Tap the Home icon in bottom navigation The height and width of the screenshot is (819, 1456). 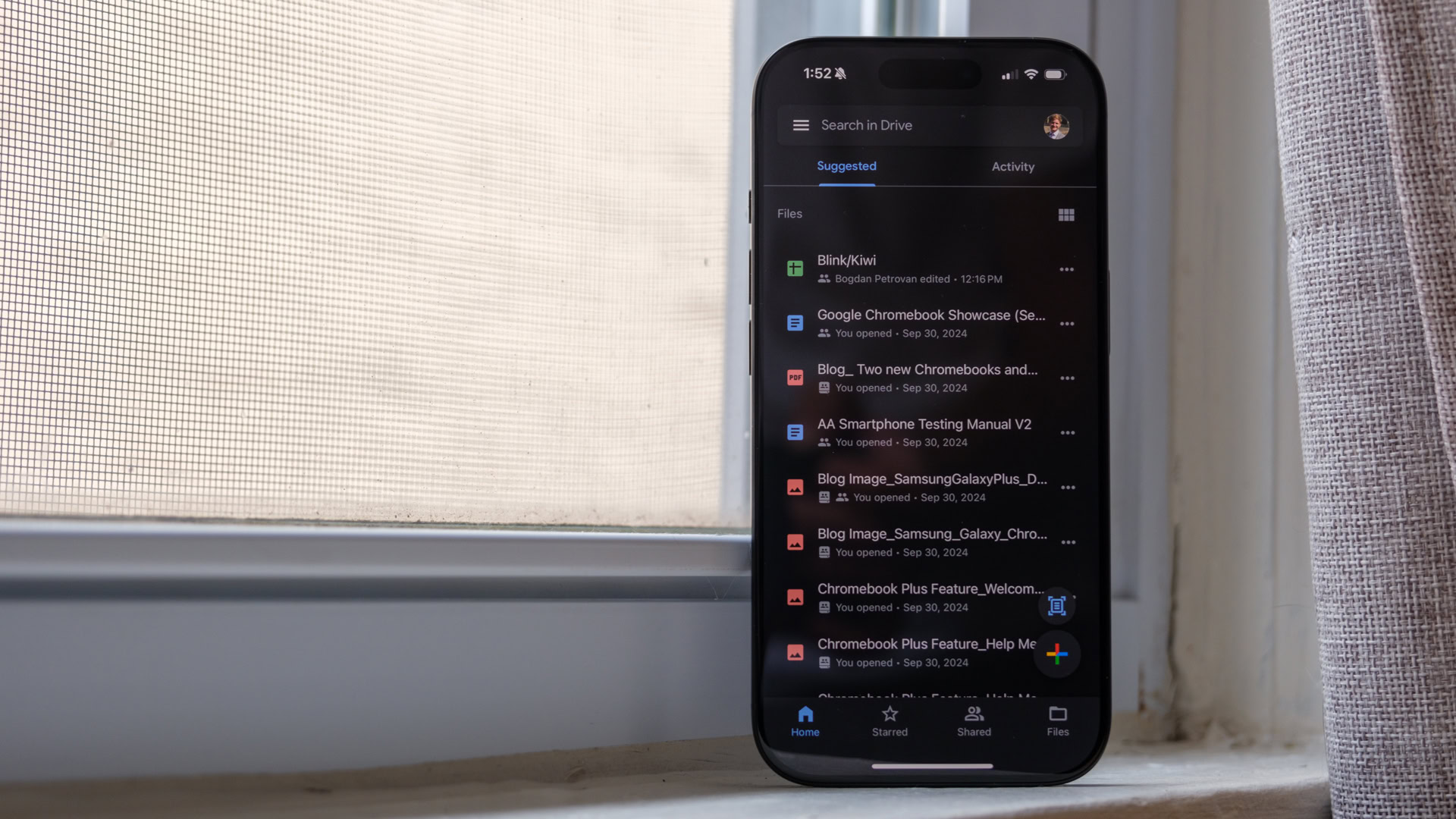(805, 718)
